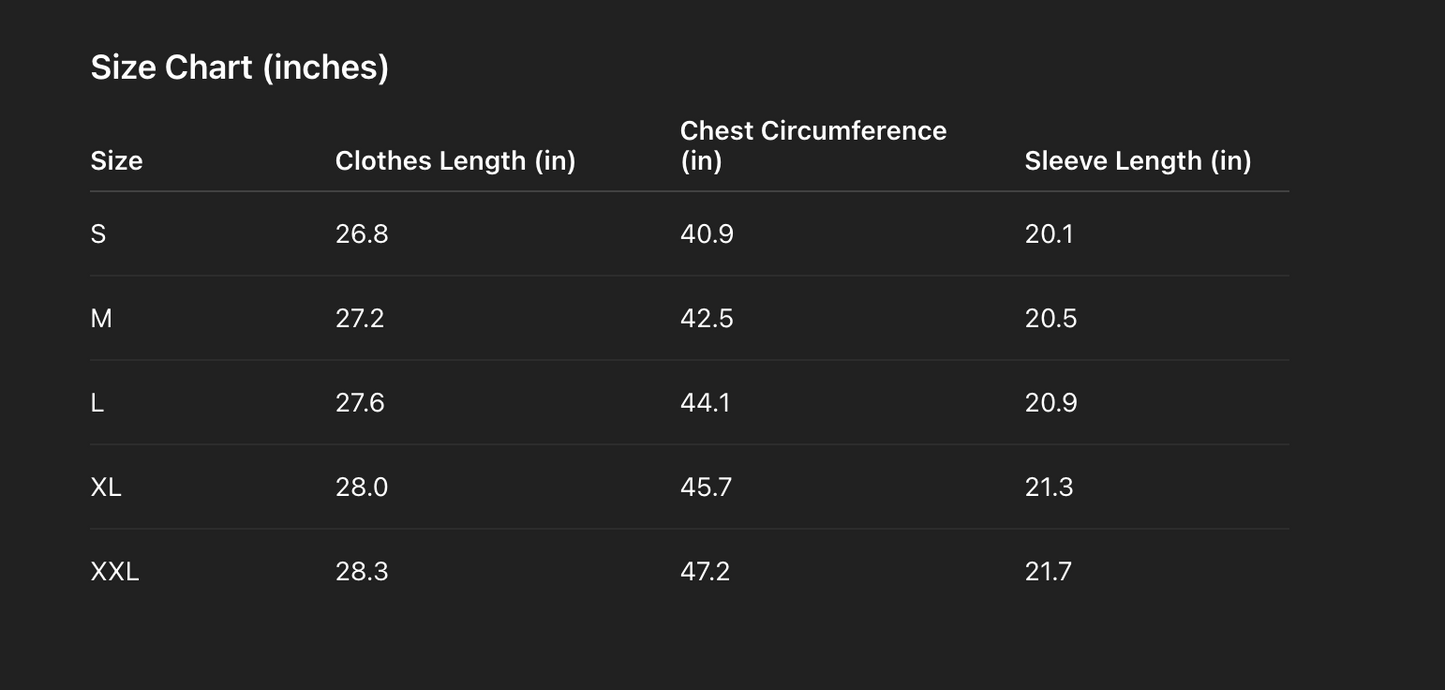Image resolution: width=1445 pixels, height=690 pixels.
Task: Click the 21.3 sleeve length value
Action: [1049, 487]
